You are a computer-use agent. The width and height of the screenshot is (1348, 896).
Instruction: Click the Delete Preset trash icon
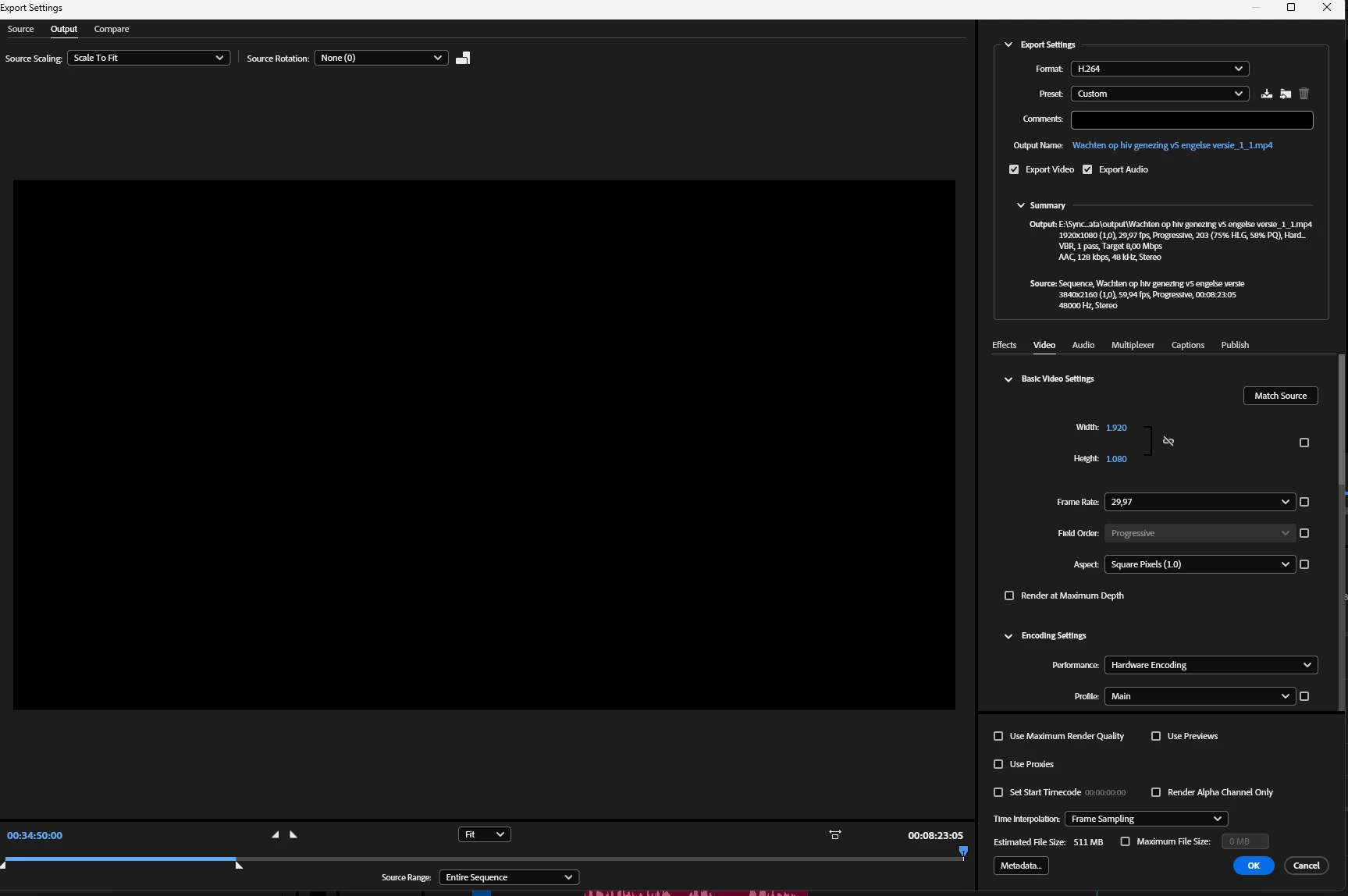(x=1304, y=94)
